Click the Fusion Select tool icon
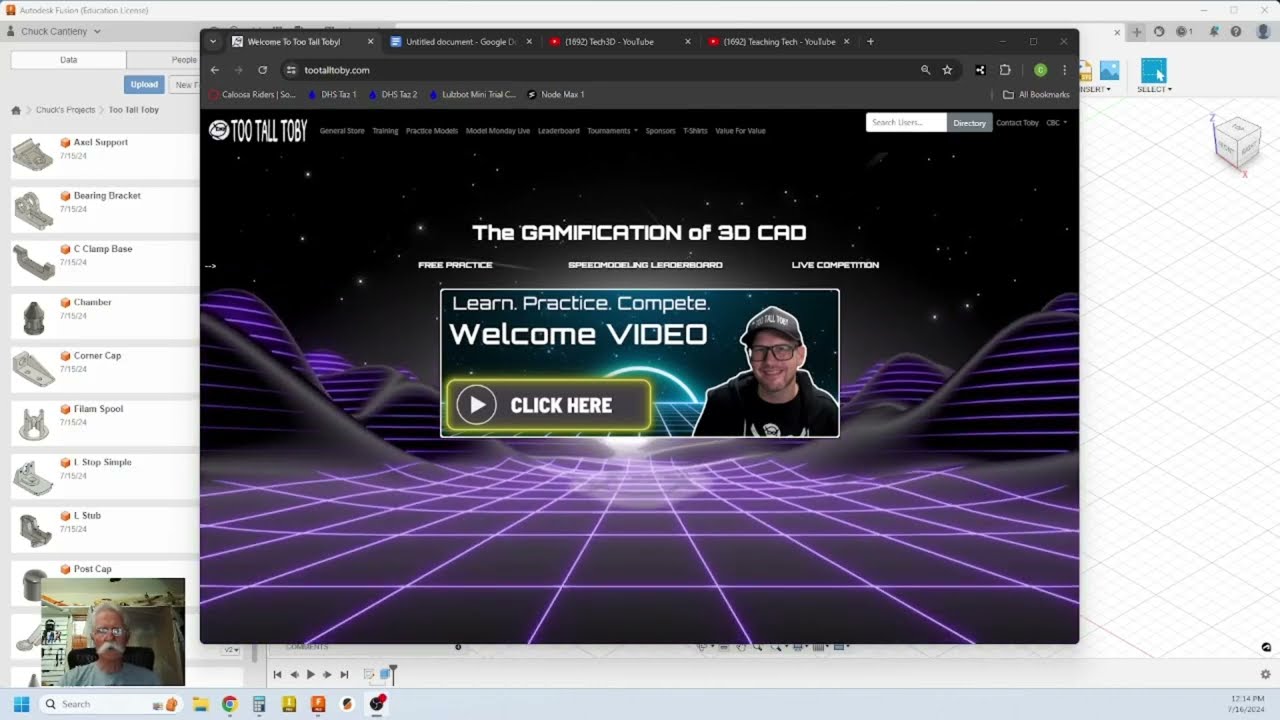Image resolution: width=1280 pixels, height=720 pixels. click(x=1153, y=71)
